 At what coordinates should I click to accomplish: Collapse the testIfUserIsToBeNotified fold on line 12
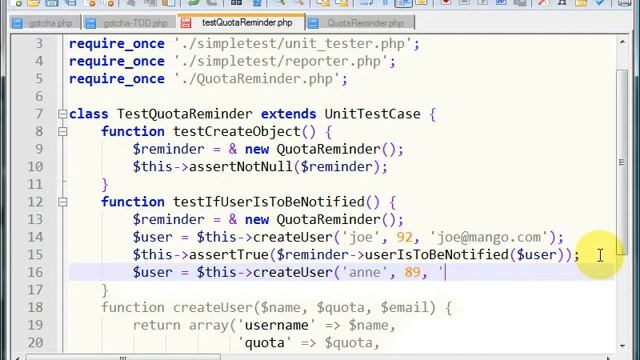[x=62, y=202]
